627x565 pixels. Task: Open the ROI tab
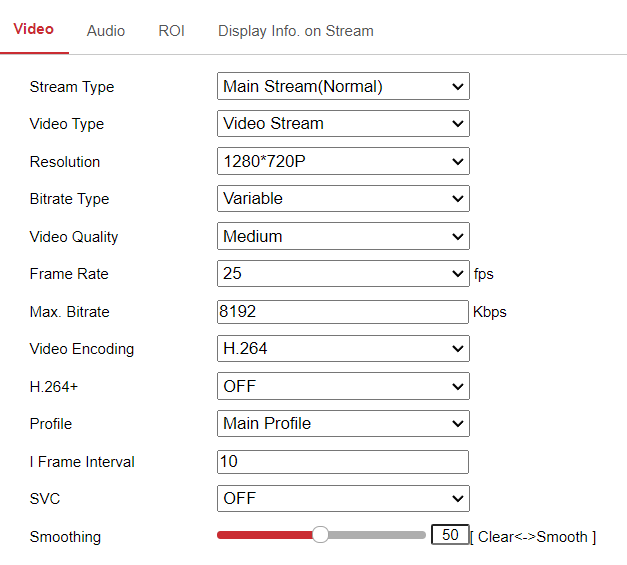tap(171, 31)
